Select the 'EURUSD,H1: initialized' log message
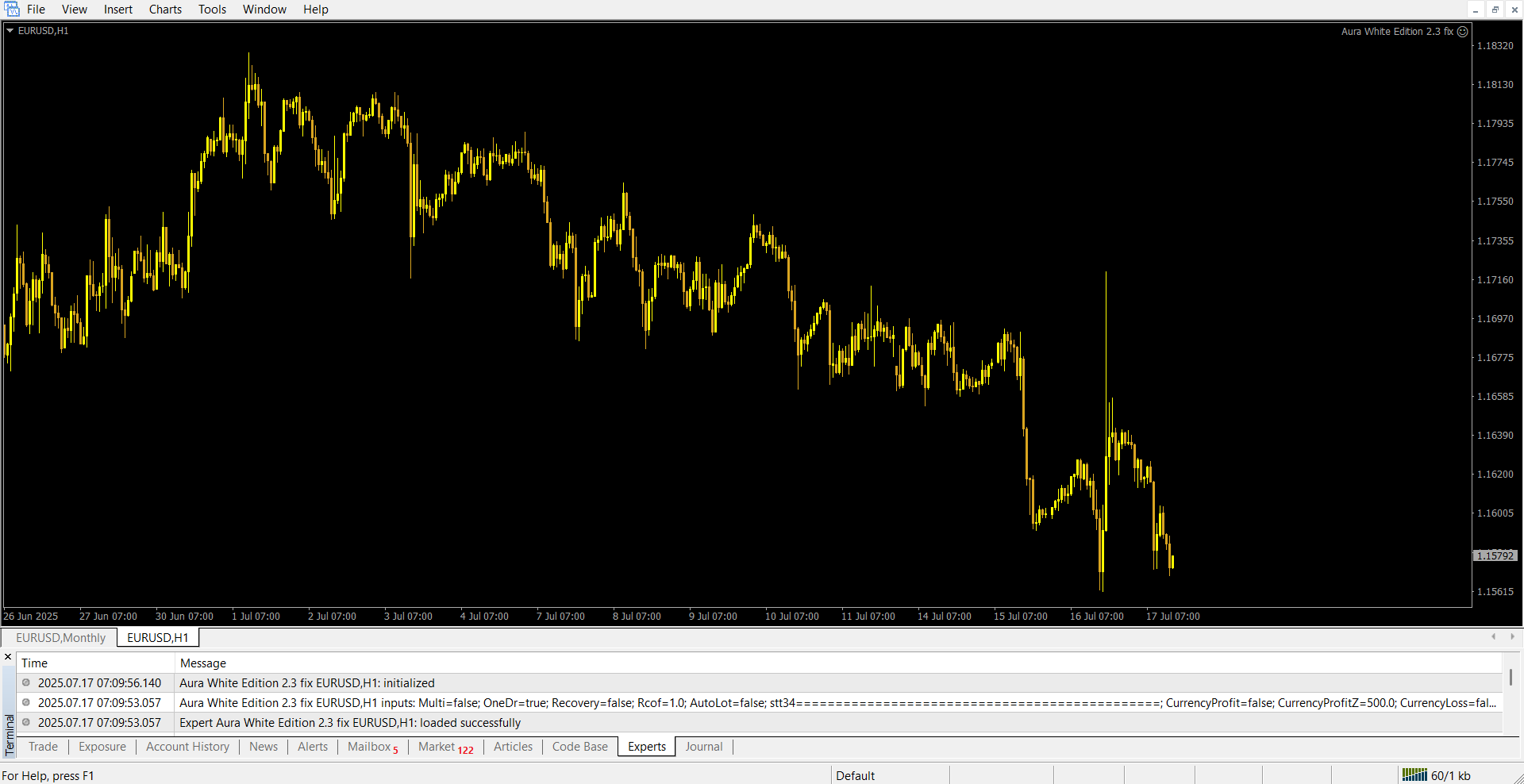The height and width of the screenshot is (784, 1524). point(307,682)
